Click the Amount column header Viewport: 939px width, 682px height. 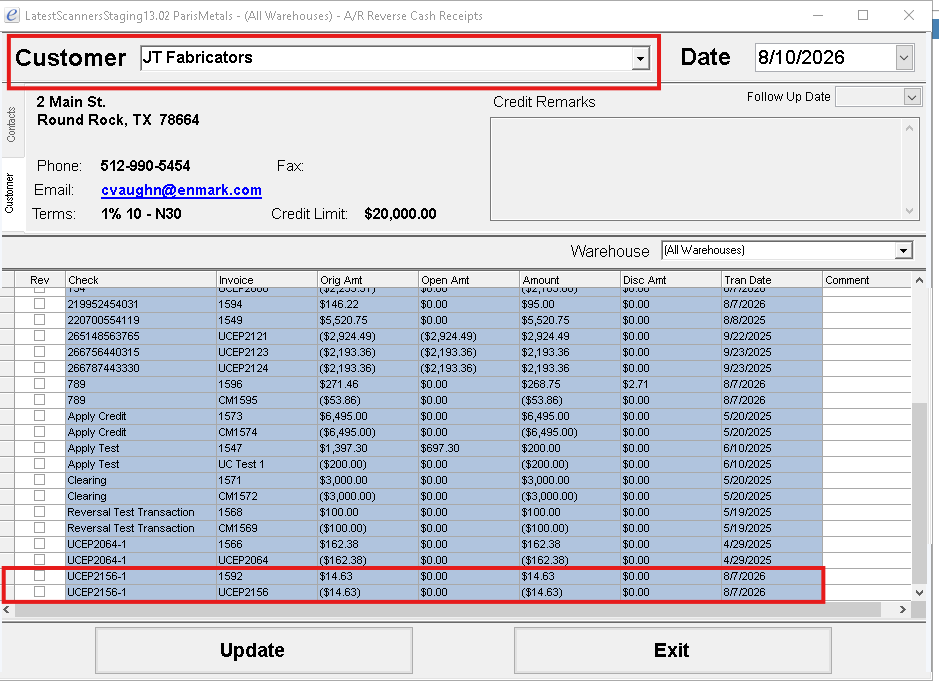pyautogui.click(x=570, y=280)
